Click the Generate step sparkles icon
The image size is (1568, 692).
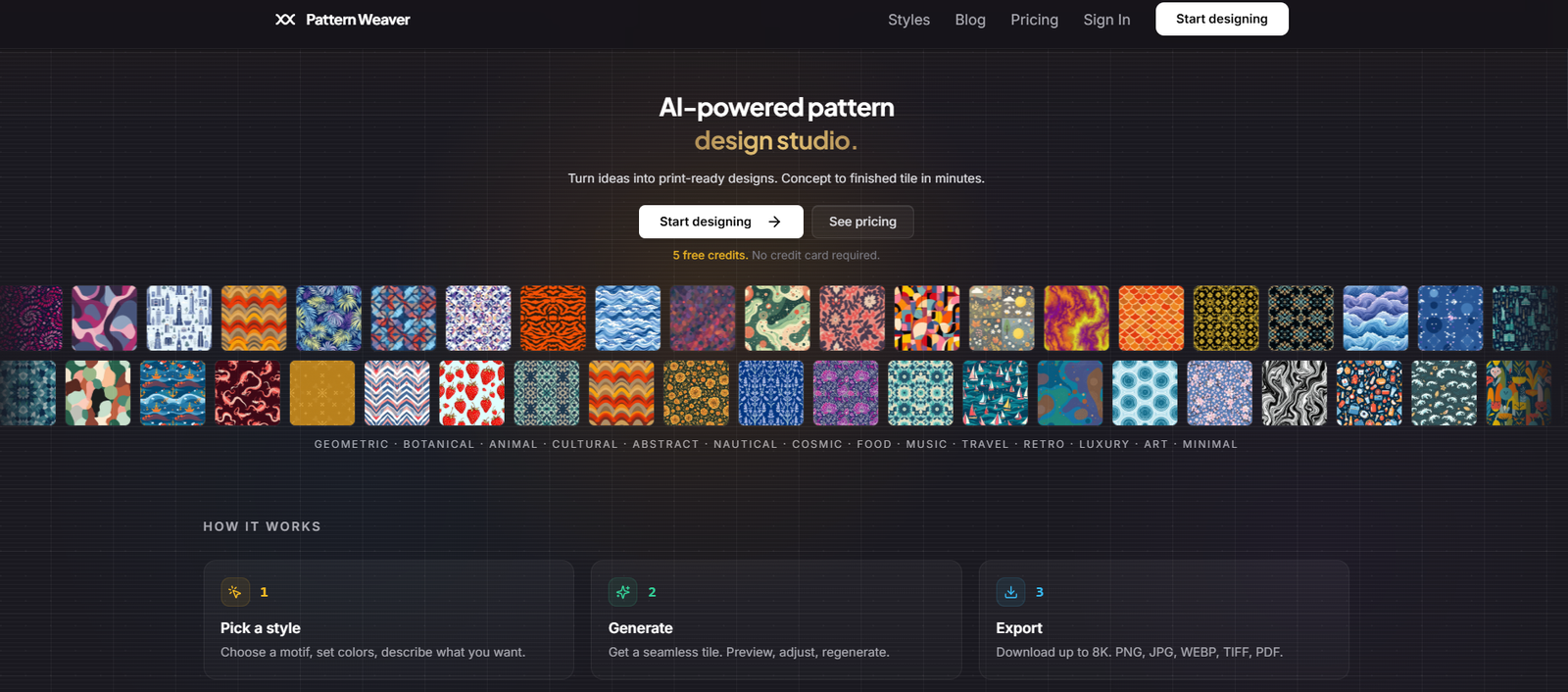tap(623, 592)
